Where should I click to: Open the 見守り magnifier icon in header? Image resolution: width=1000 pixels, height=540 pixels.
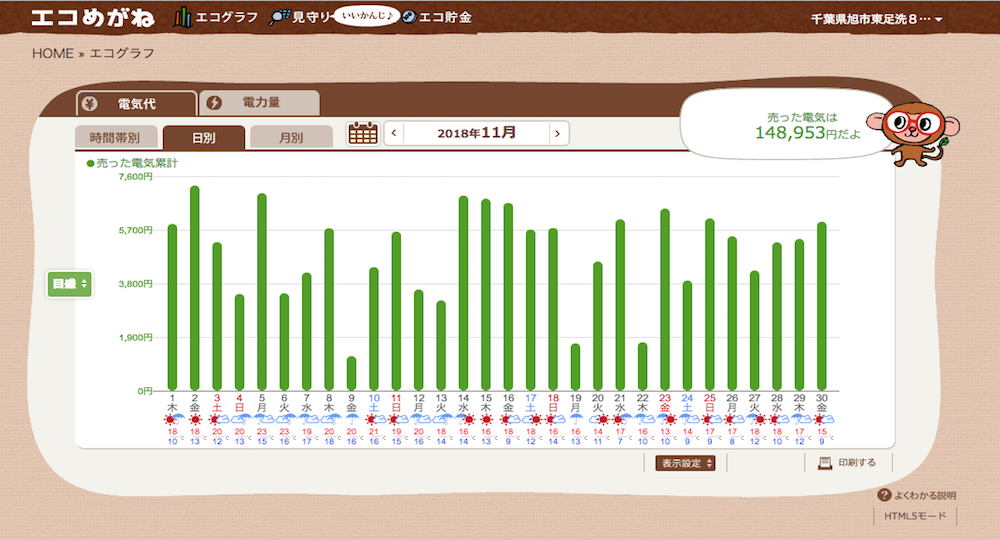pyautogui.click(x=279, y=17)
